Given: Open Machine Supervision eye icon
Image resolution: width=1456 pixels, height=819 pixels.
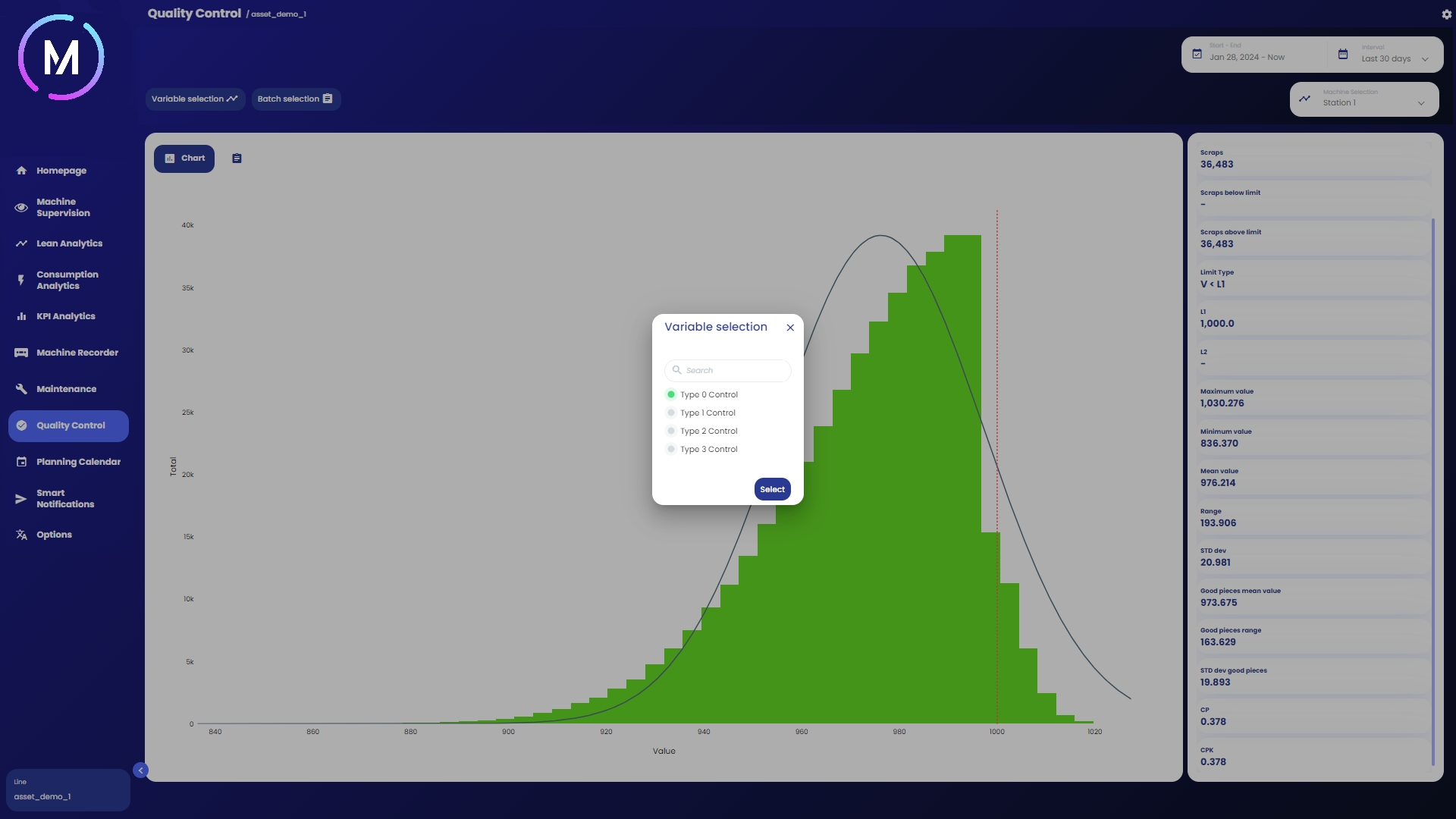Looking at the screenshot, I should (x=21, y=208).
